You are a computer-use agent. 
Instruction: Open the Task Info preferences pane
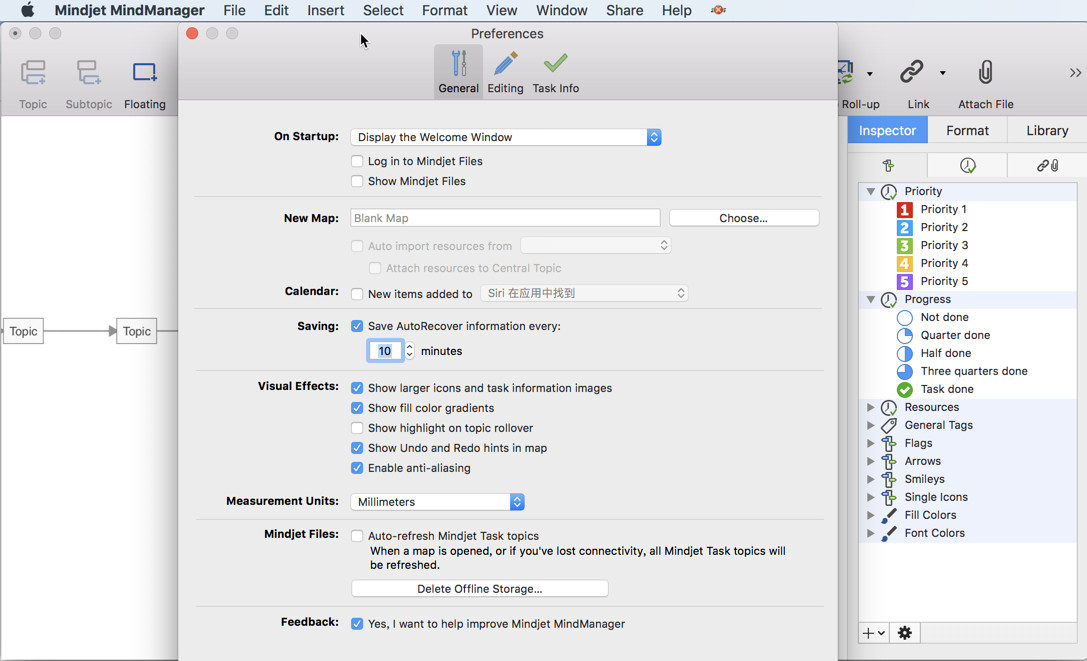click(x=555, y=71)
